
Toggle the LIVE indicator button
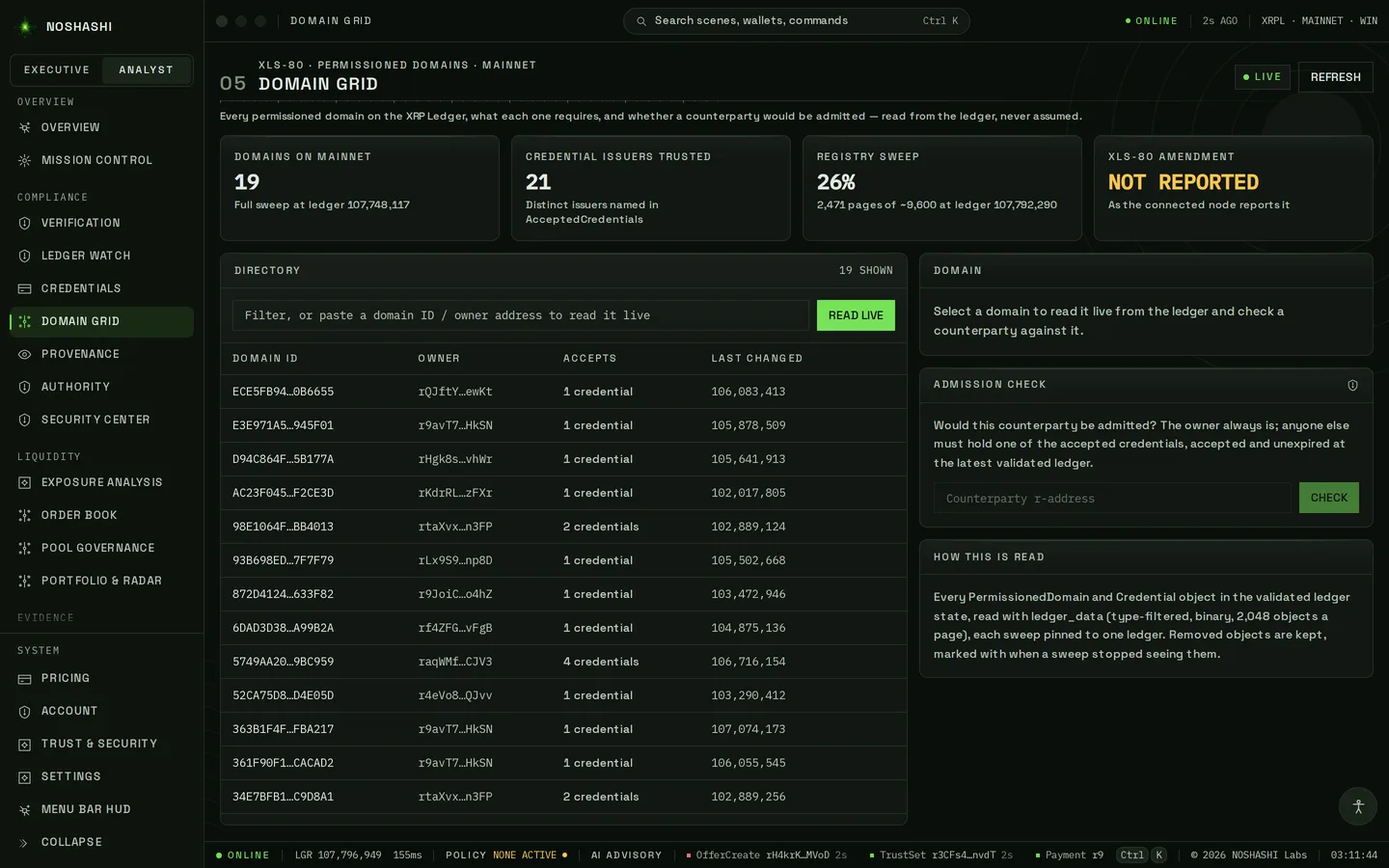point(1263,77)
